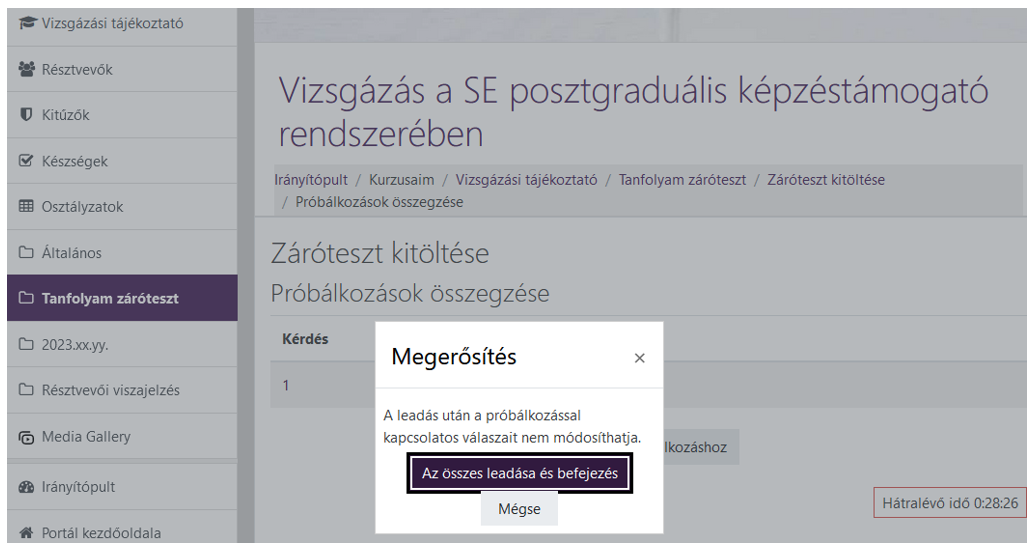Screen dimensions: 1036x553
Task: Open the 2023.xx.yy. section folder
Action: point(75,345)
